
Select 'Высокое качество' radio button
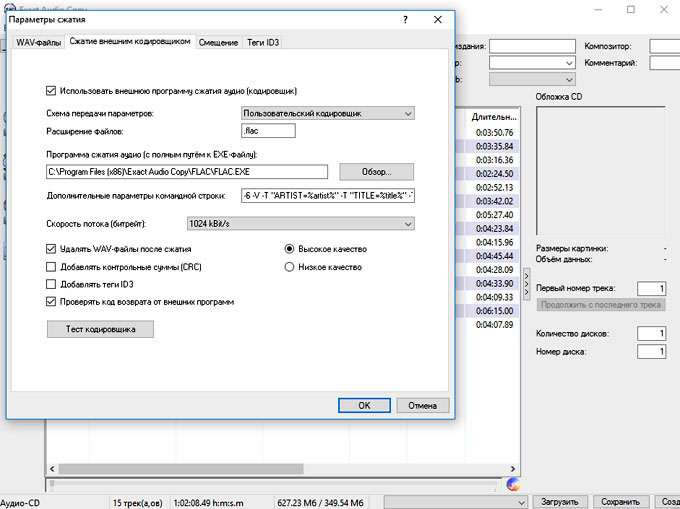point(290,248)
